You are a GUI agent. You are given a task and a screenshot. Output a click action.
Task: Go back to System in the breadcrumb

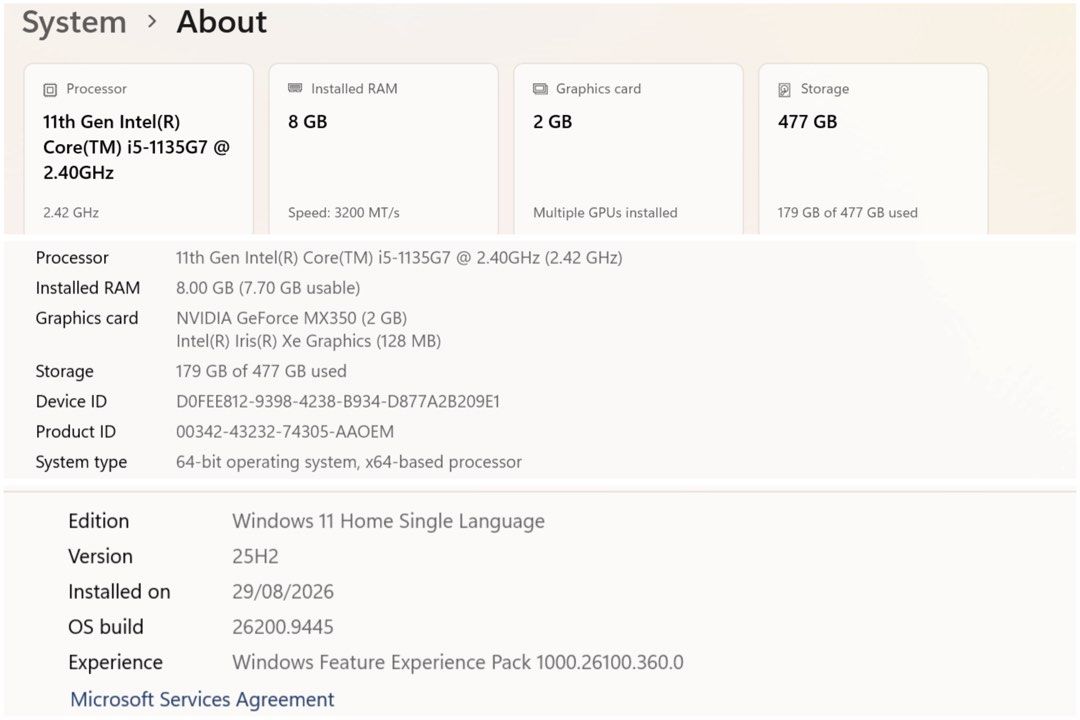pos(74,22)
